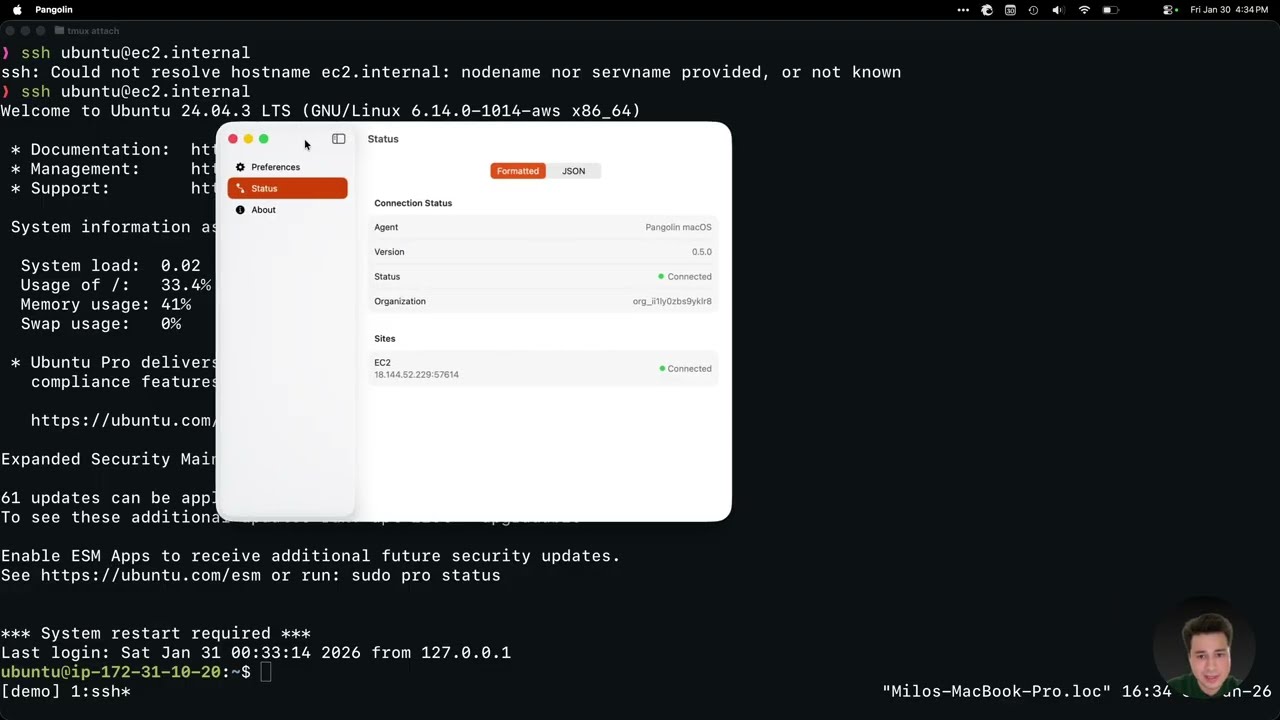Open the menu bar overflow dots
Viewport: 1280px width, 720px height.
tap(963, 10)
